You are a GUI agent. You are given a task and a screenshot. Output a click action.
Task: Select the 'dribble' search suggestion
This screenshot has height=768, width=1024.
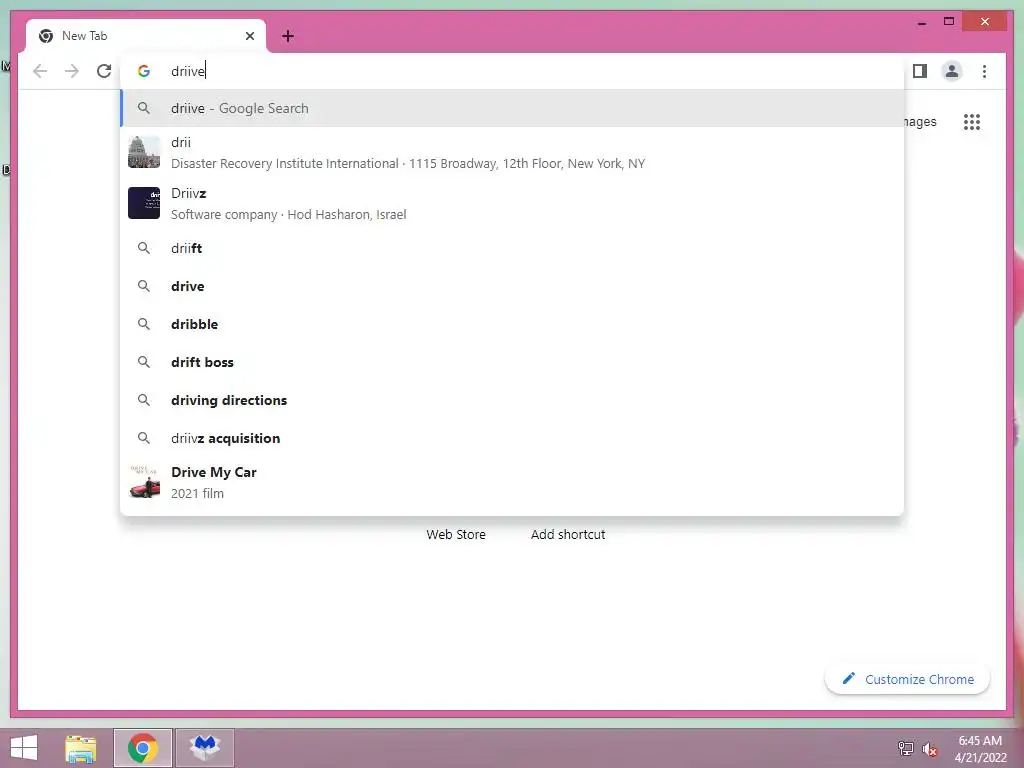point(512,324)
